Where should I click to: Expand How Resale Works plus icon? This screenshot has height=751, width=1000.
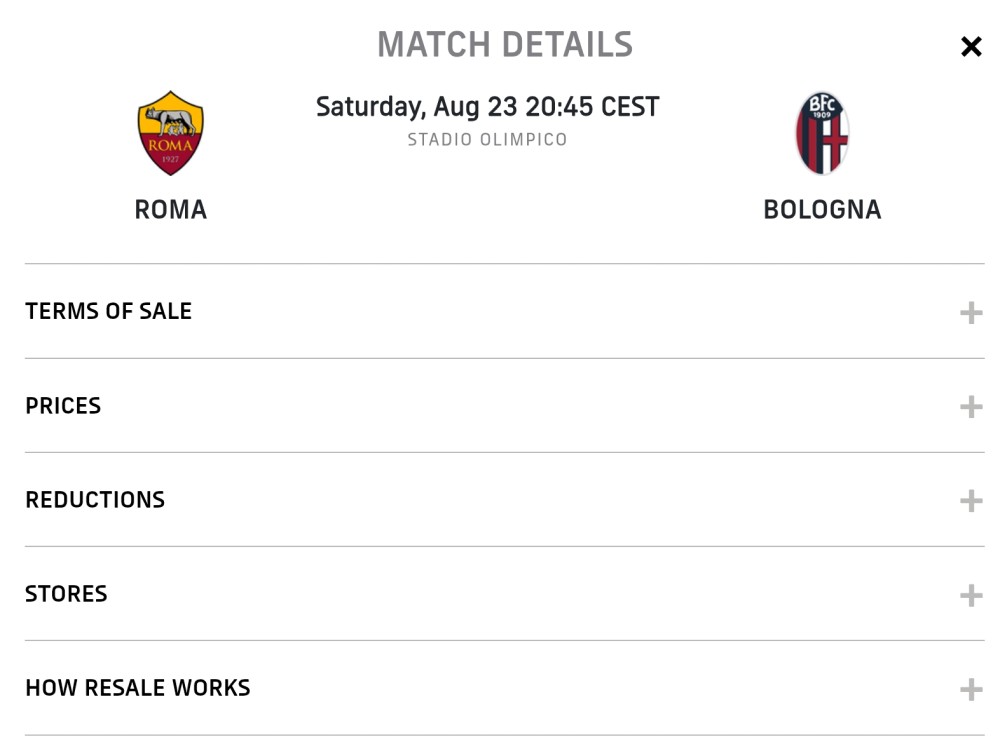pos(971,689)
